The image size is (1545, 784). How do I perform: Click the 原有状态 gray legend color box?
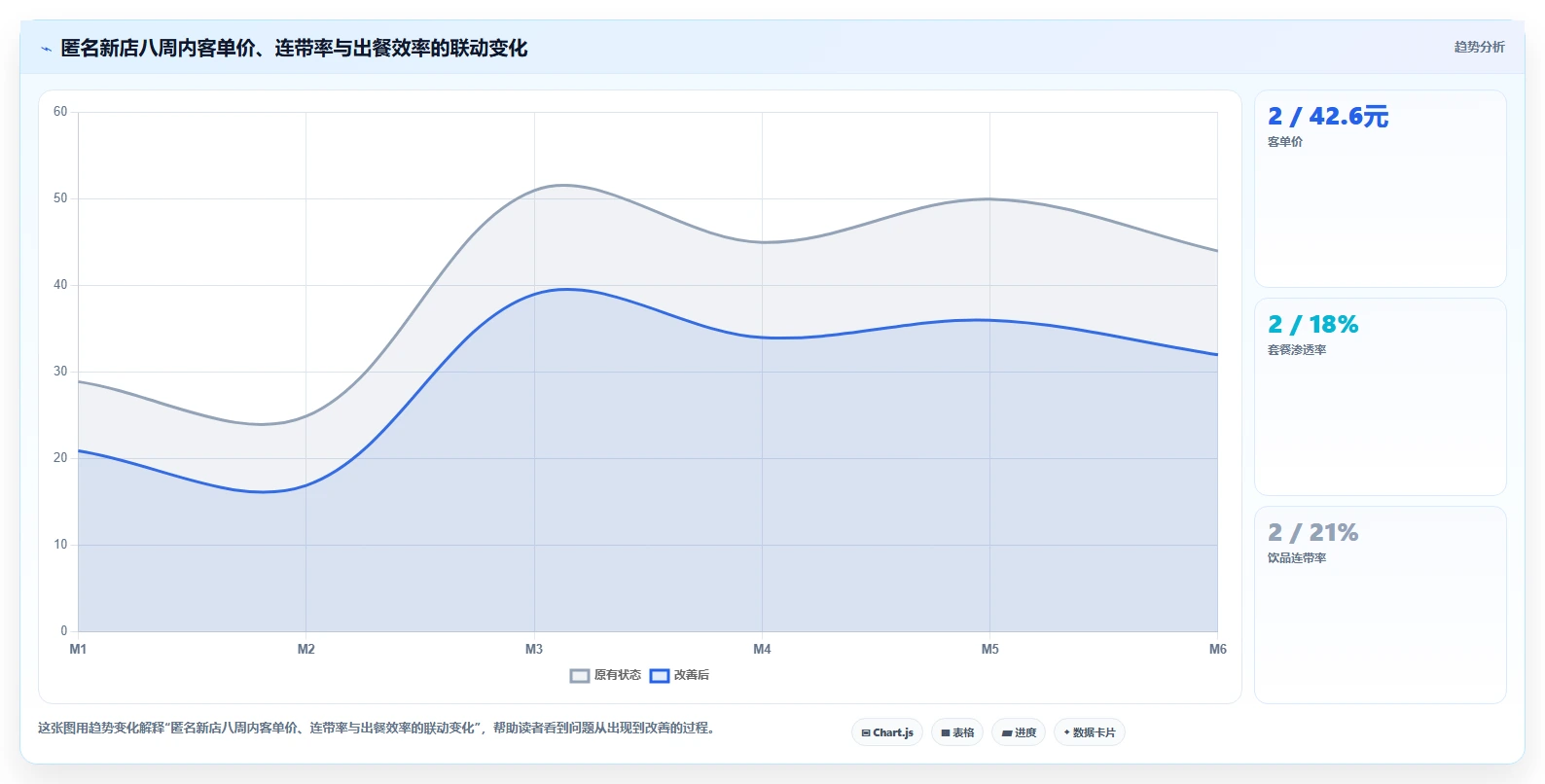[x=580, y=676]
